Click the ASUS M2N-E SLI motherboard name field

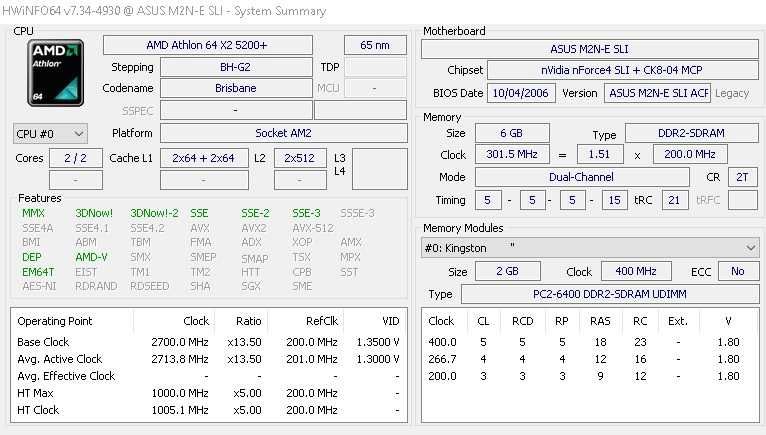[x=590, y=49]
